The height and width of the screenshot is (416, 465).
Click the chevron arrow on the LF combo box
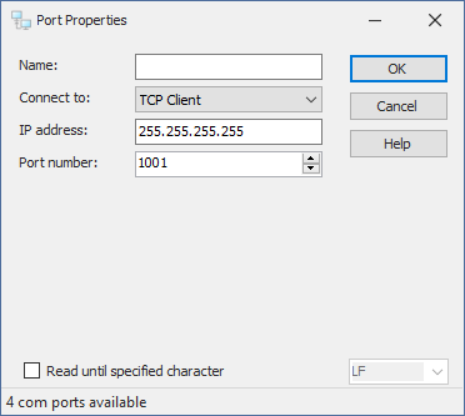coord(437,372)
